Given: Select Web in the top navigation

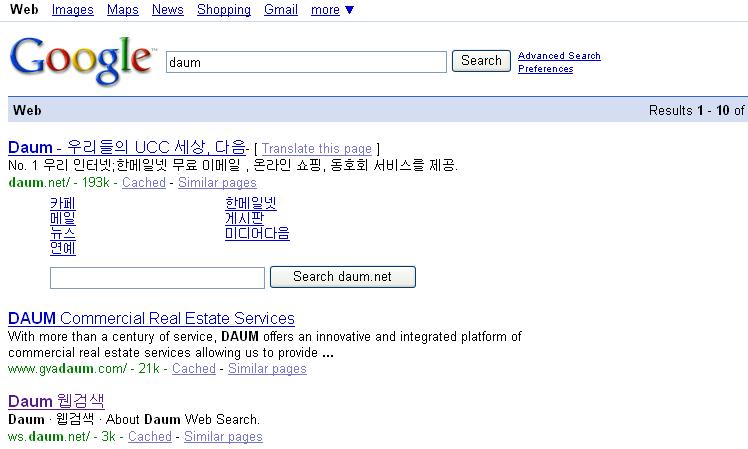Looking at the screenshot, I should (x=24, y=10).
